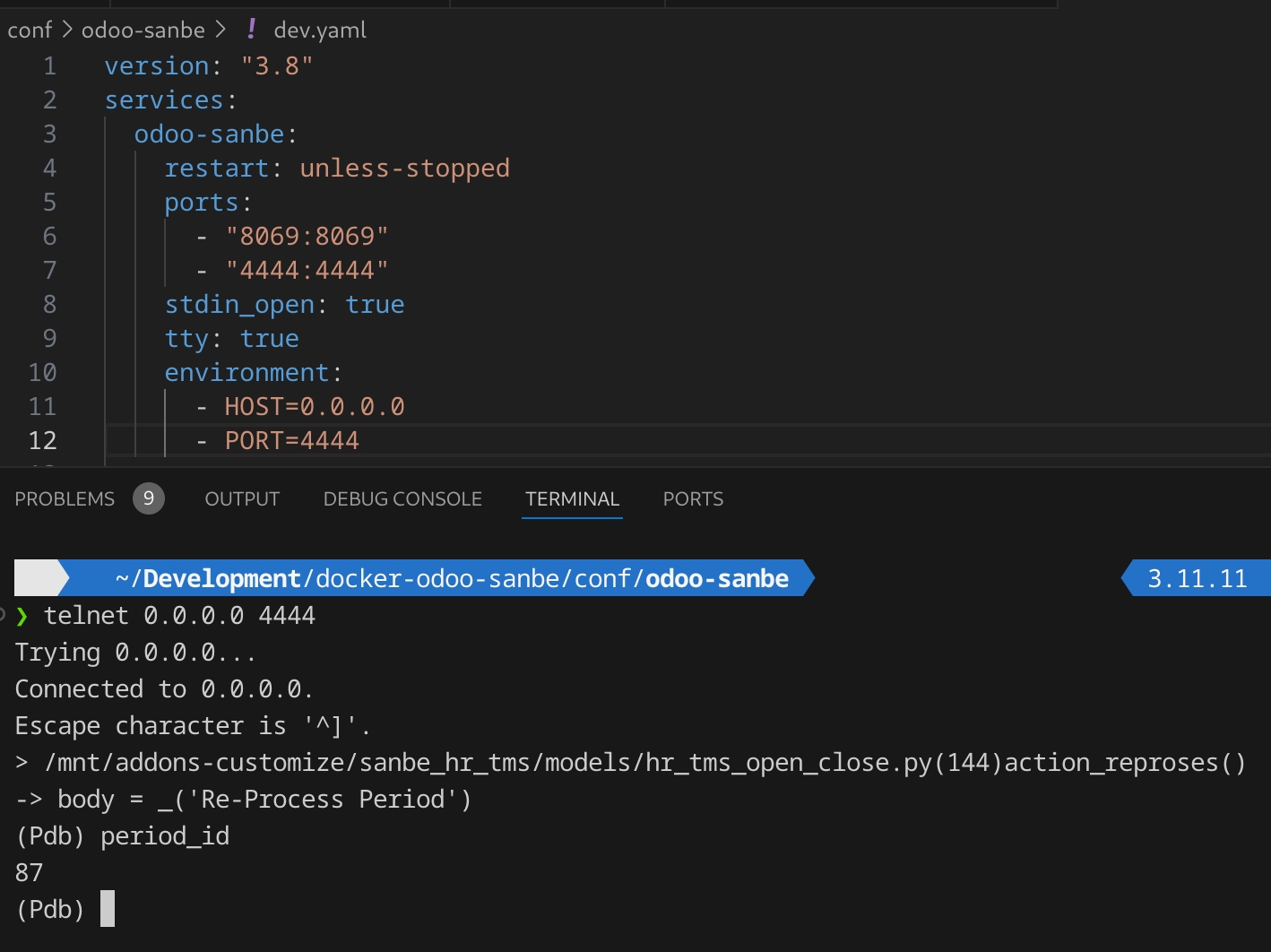Place cursor at the (Pdb) terminal input
Screen dimensions: 1271x952
[x=109, y=908]
